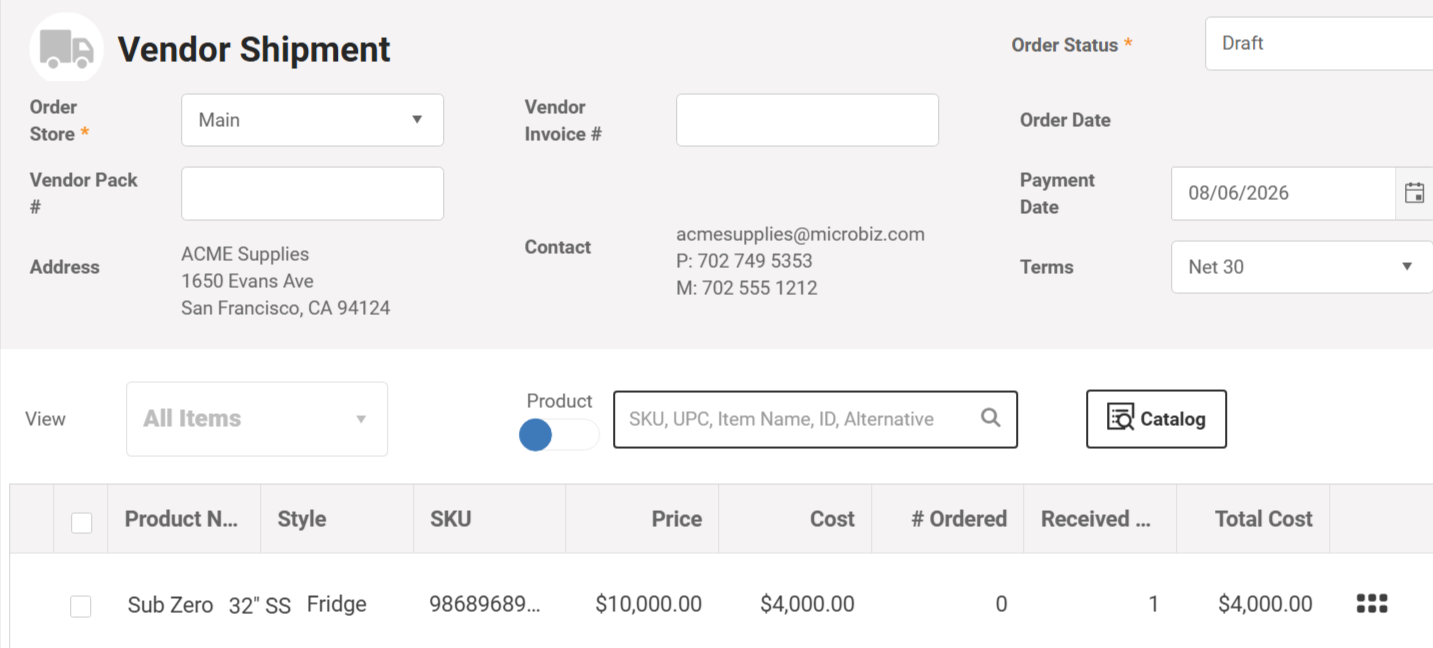
Task: Expand the Order Store dropdown showing Main
Action: click(x=312, y=120)
